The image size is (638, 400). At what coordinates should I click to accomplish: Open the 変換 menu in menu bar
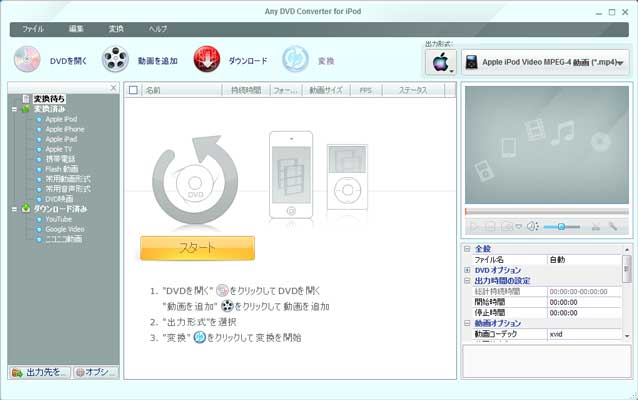point(116,29)
